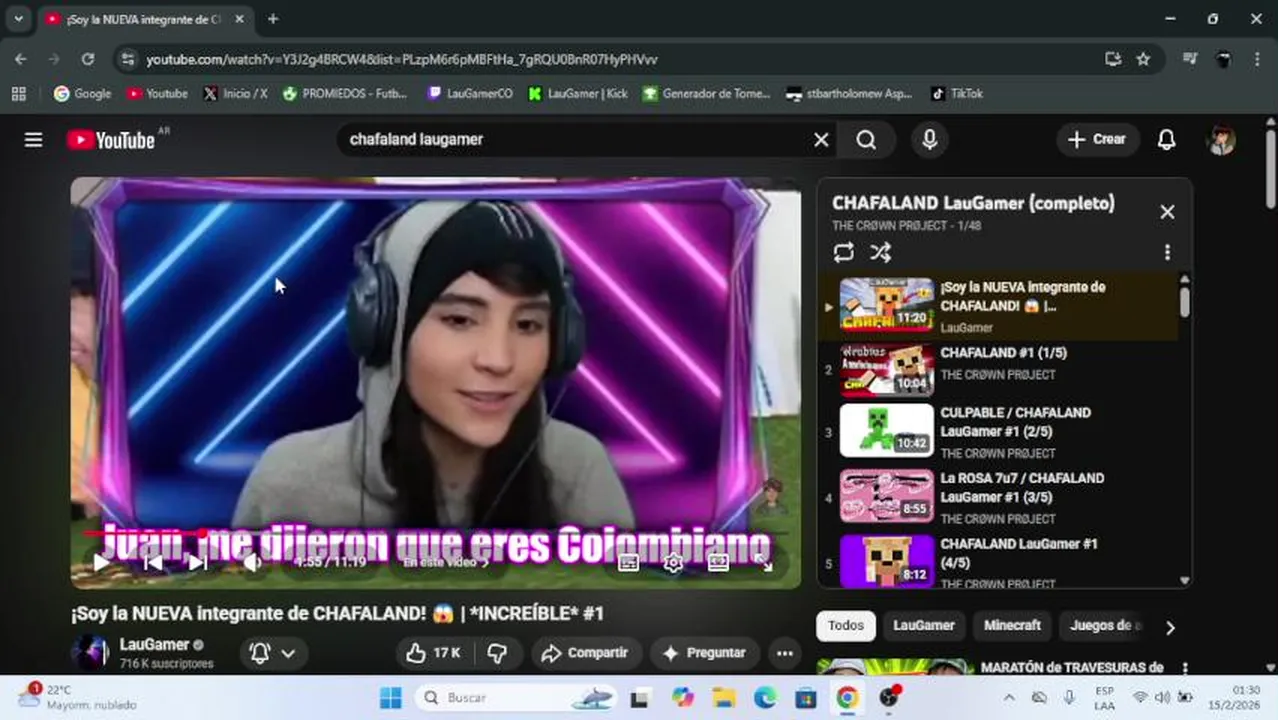Seek on the red video progress bar
Image resolution: width=1278 pixels, height=720 pixels.
pos(435,532)
